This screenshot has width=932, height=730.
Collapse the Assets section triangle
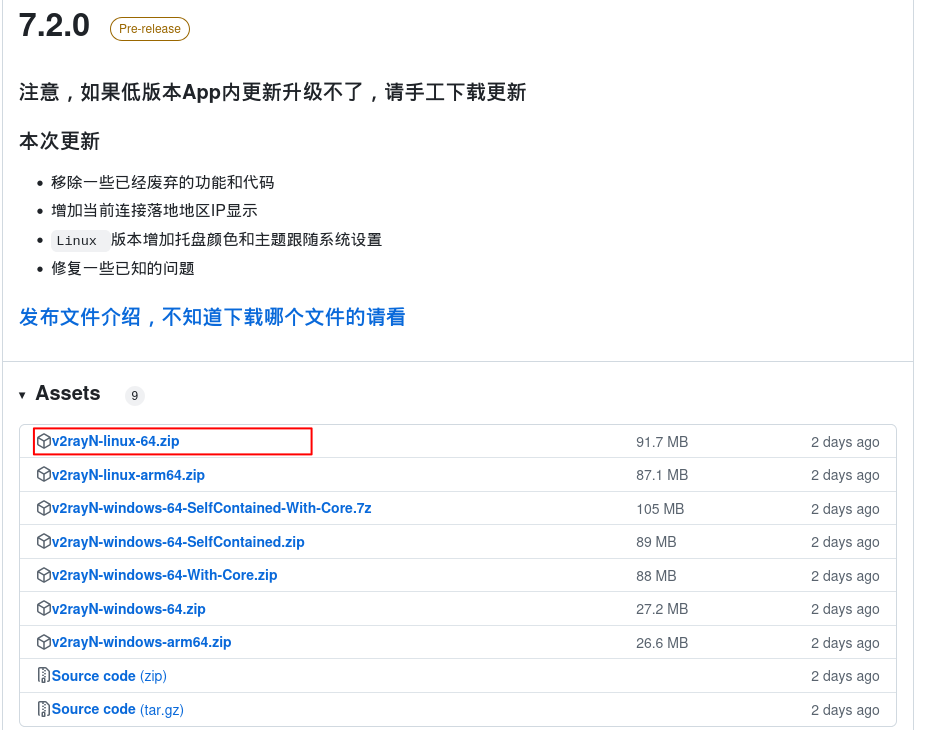(22, 396)
